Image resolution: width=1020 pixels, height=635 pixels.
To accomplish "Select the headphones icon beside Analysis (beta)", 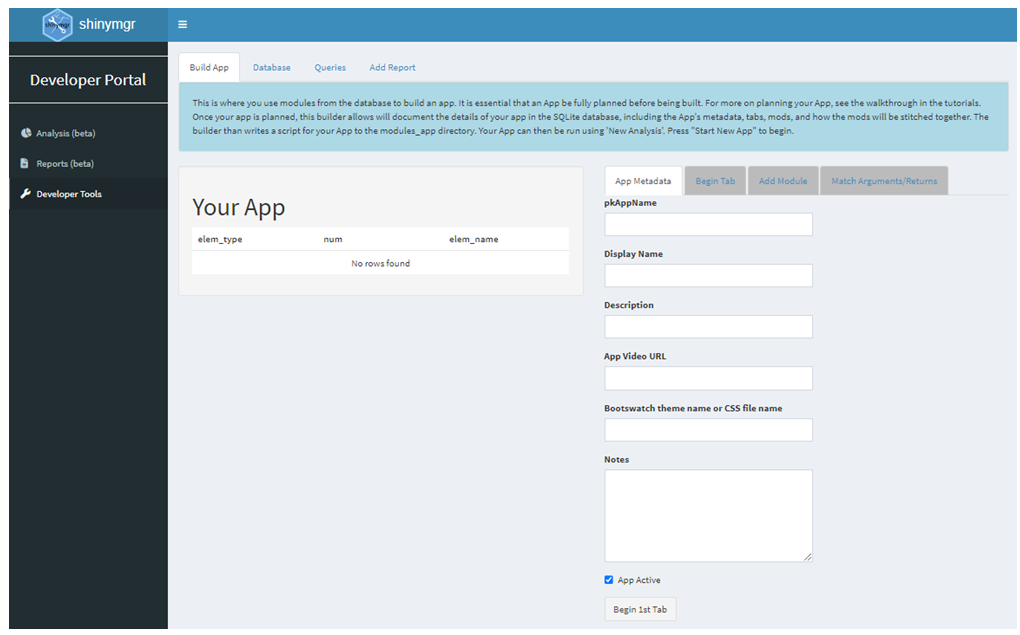I will [x=24, y=132].
